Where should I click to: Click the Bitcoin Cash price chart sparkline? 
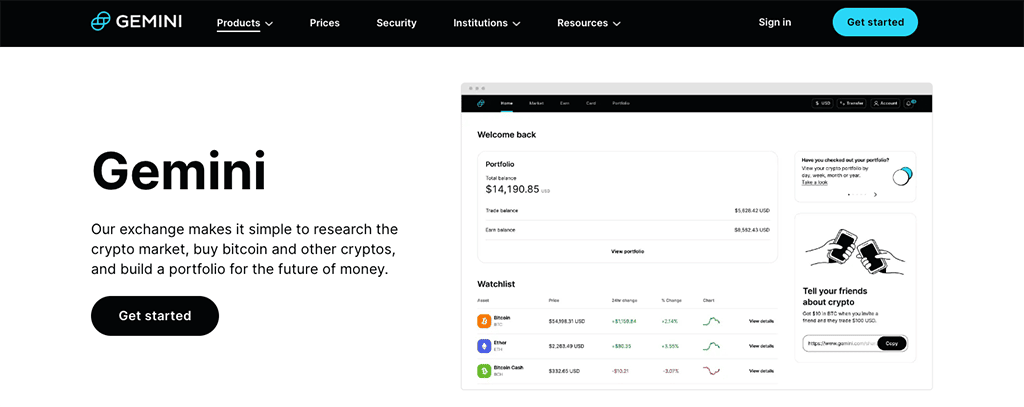(x=711, y=370)
